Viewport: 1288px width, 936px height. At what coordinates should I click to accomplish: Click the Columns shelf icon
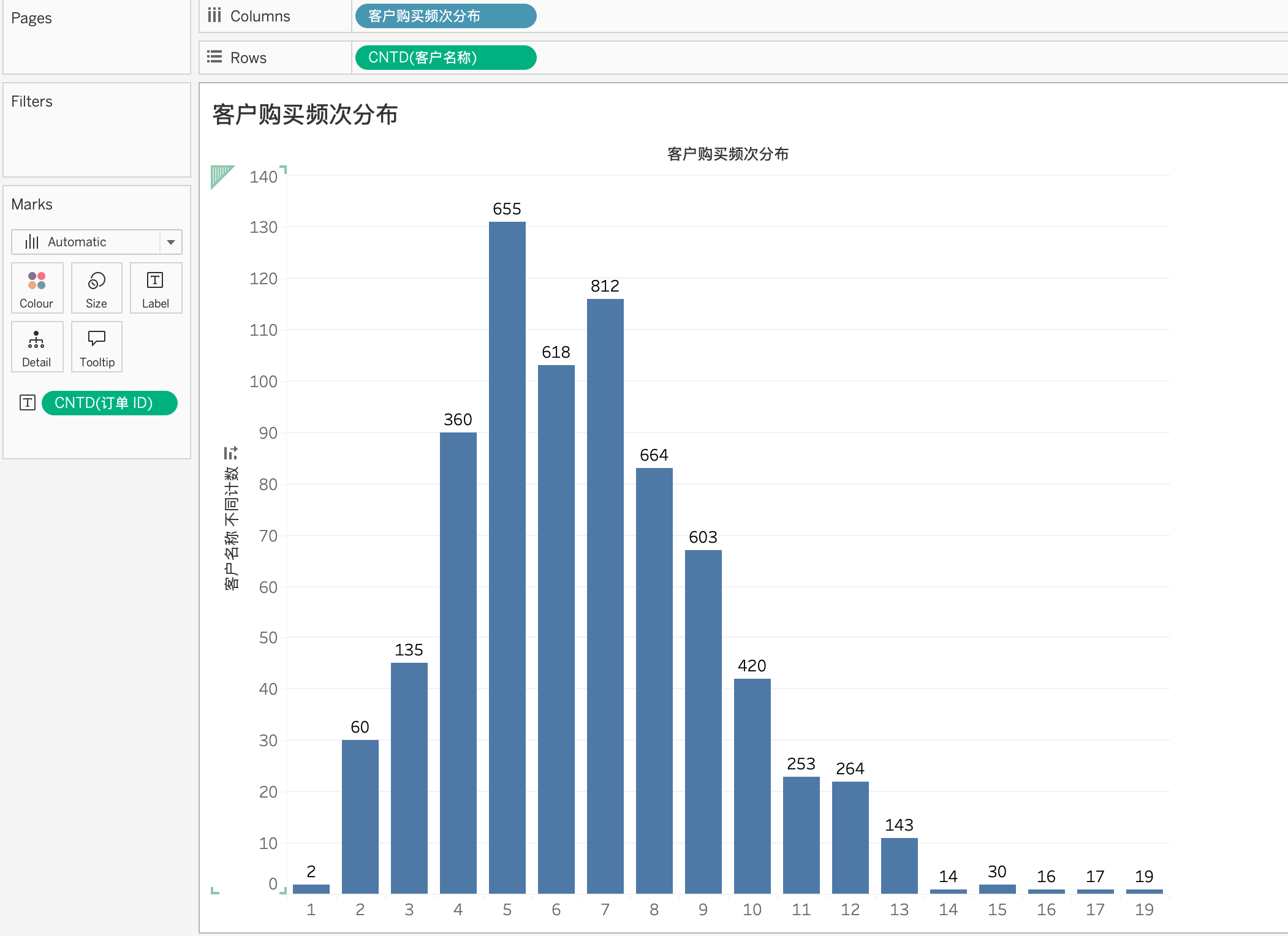point(214,15)
